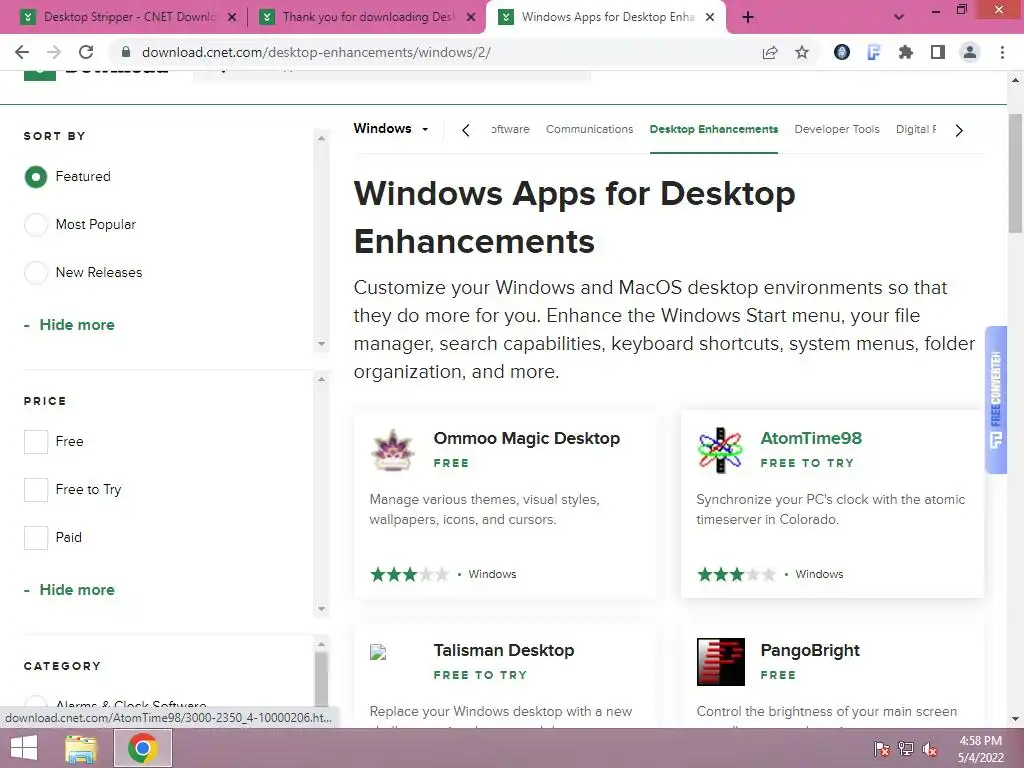
Task: Bookmark this page with the star
Action: [x=802, y=52]
